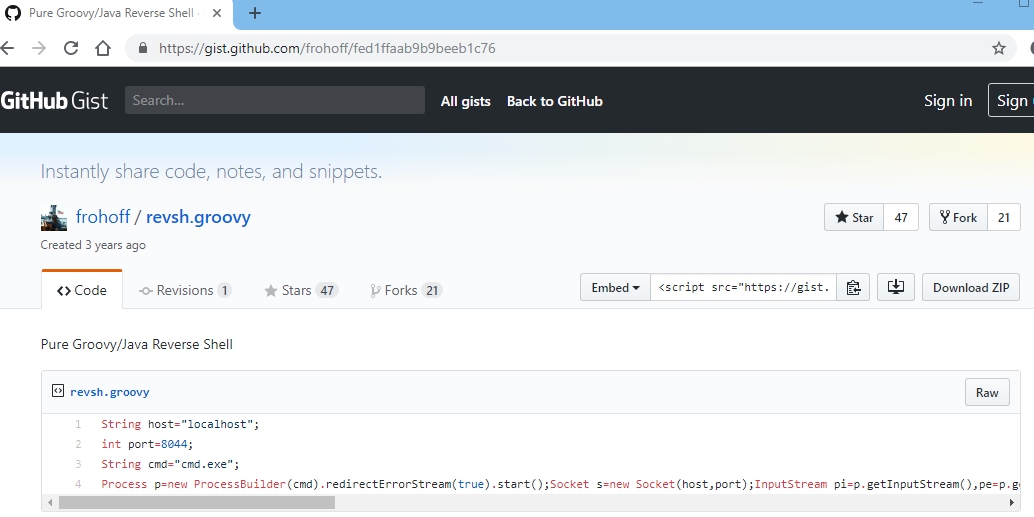Visit the frohoff user profile link
1034x517 pixels.
tap(103, 217)
